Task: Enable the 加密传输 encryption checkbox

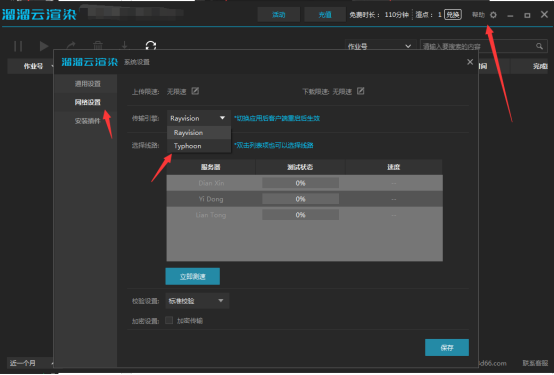Action: coord(169,320)
